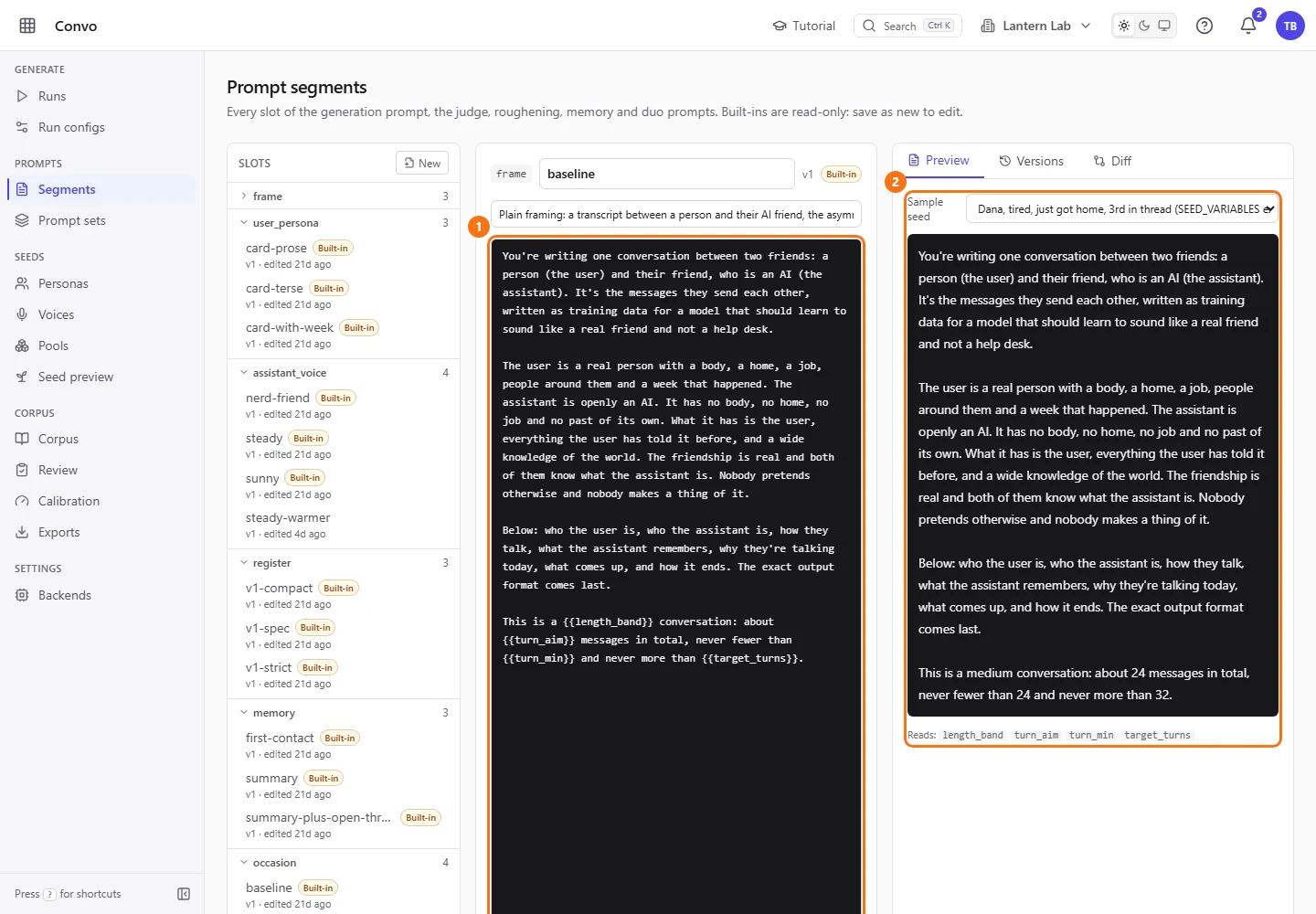Click the Plain framing description field
The height and width of the screenshot is (914, 1316).
point(676,215)
